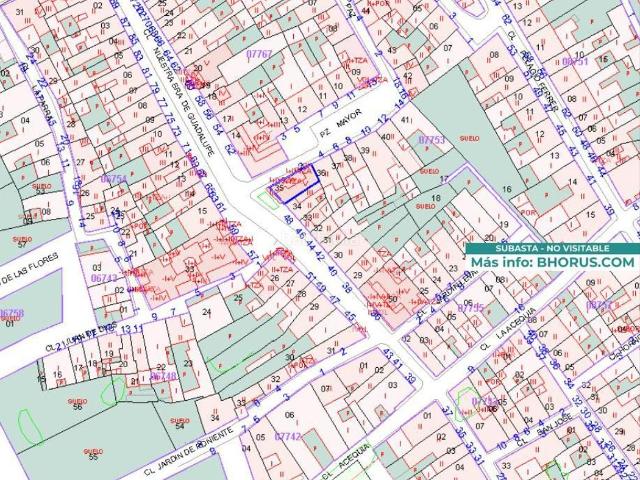Select the block number 07742 label

point(287,437)
